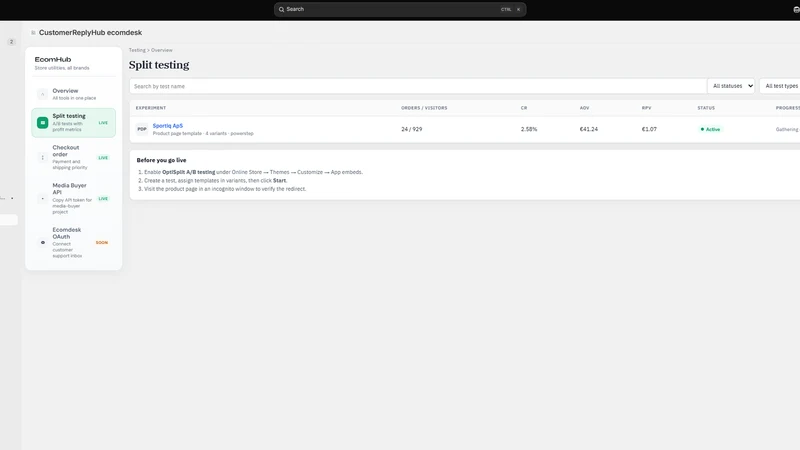
Task: Click the number 2 badge on left rail
Action: [x=11, y=42]
